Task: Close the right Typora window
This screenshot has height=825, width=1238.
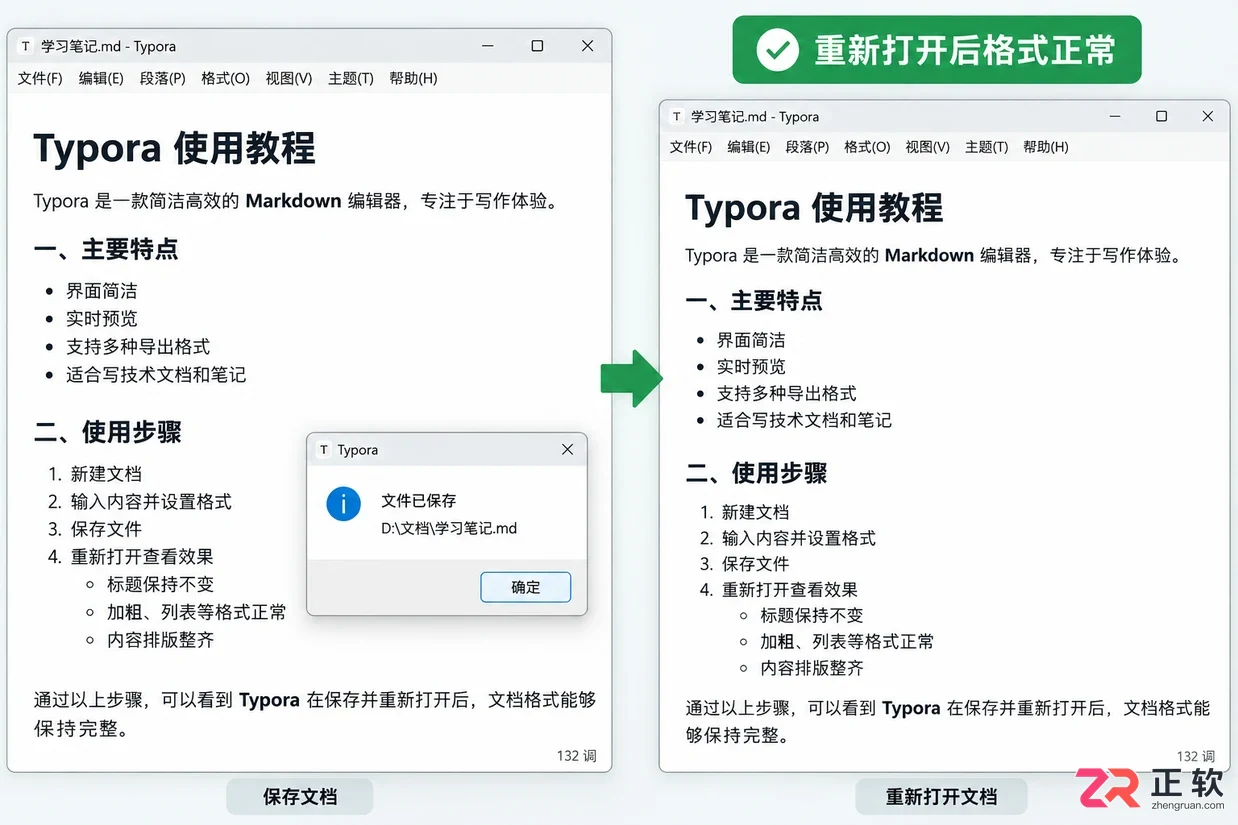Action: pos(1208,117)
